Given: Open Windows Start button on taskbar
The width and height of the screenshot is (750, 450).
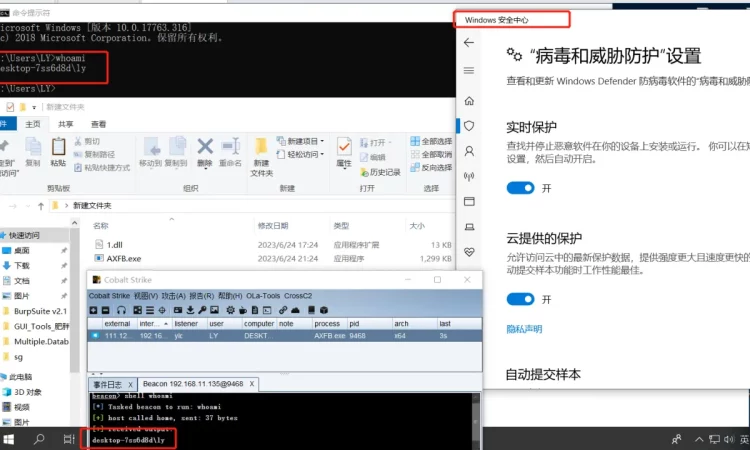Looking at the screenshot, I should [9, 439].
